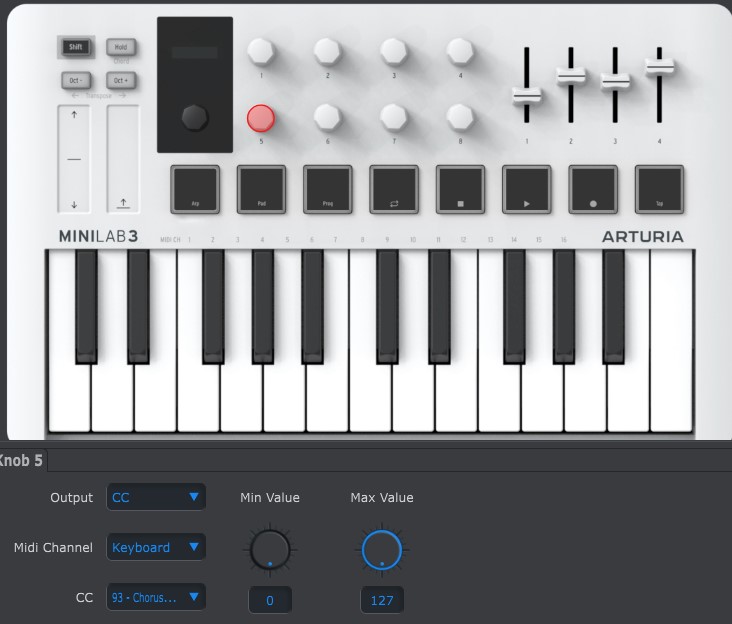Image resolution: width=732 pixels, height=624 pixels.
Task: Click the ARTURIA brand text
Action: click(x=643, y=237)
